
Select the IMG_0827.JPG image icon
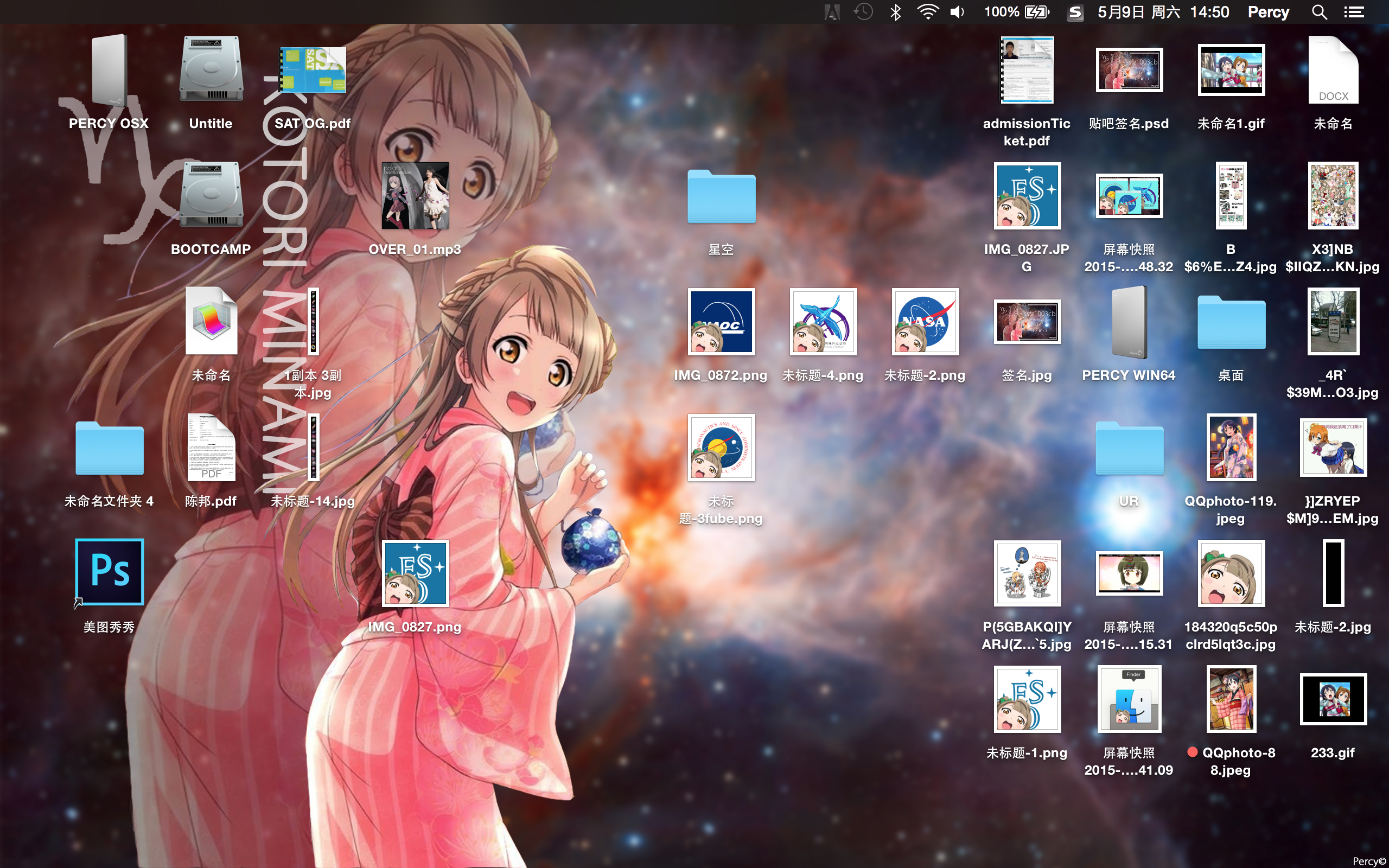[x=1027, y=195]
